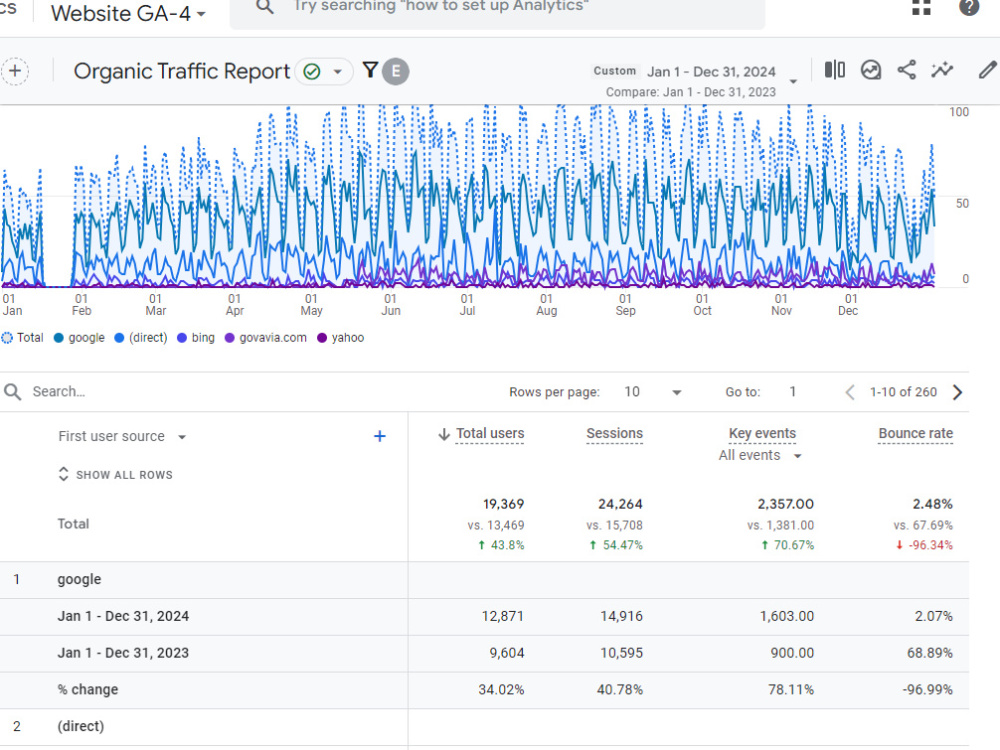Open First user source dimension dropdown
Viewport: 1000px width, 750px height.
click(x=122, y=436)
